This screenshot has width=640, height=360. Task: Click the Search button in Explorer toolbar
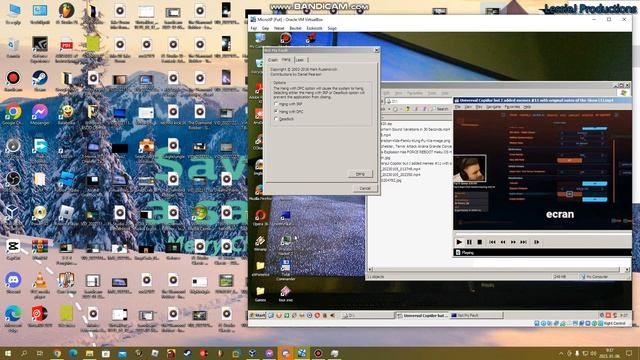click(x=440, y=109)
